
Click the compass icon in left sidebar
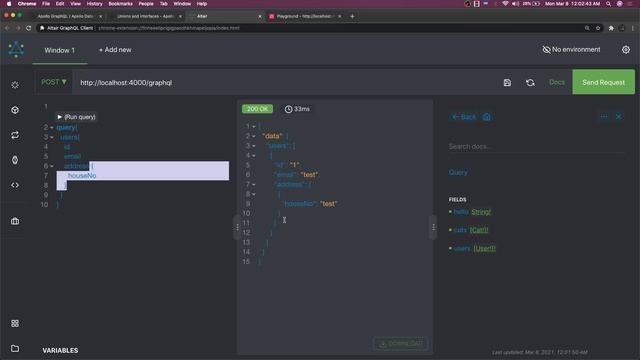pos(15,160)
